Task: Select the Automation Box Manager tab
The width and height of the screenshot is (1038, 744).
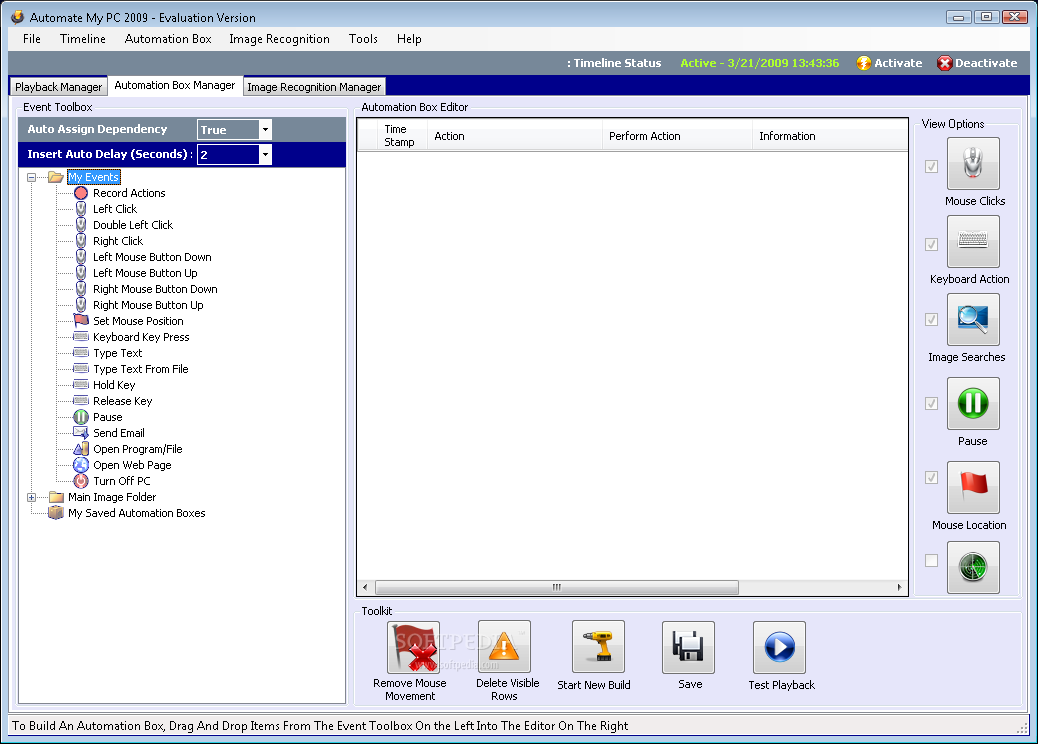Action: 175,85
